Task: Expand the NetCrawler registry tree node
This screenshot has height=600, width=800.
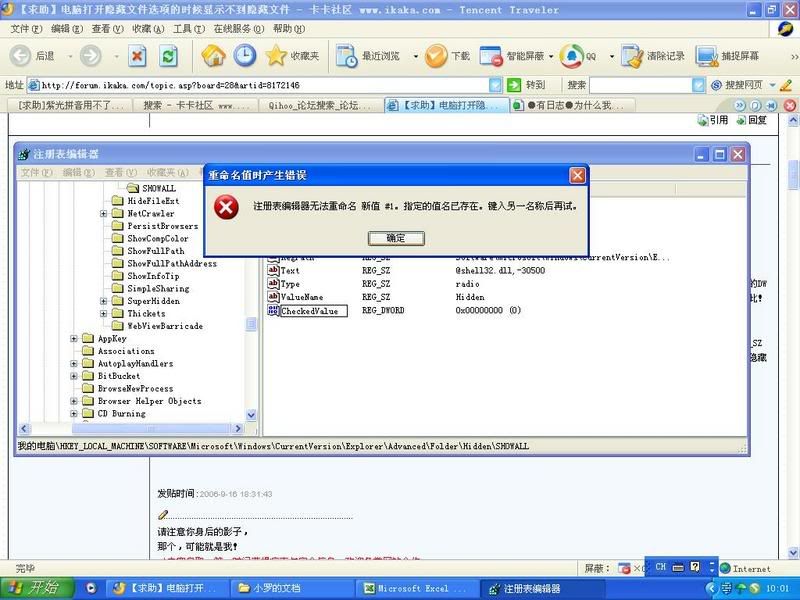Action: (104, 214)
